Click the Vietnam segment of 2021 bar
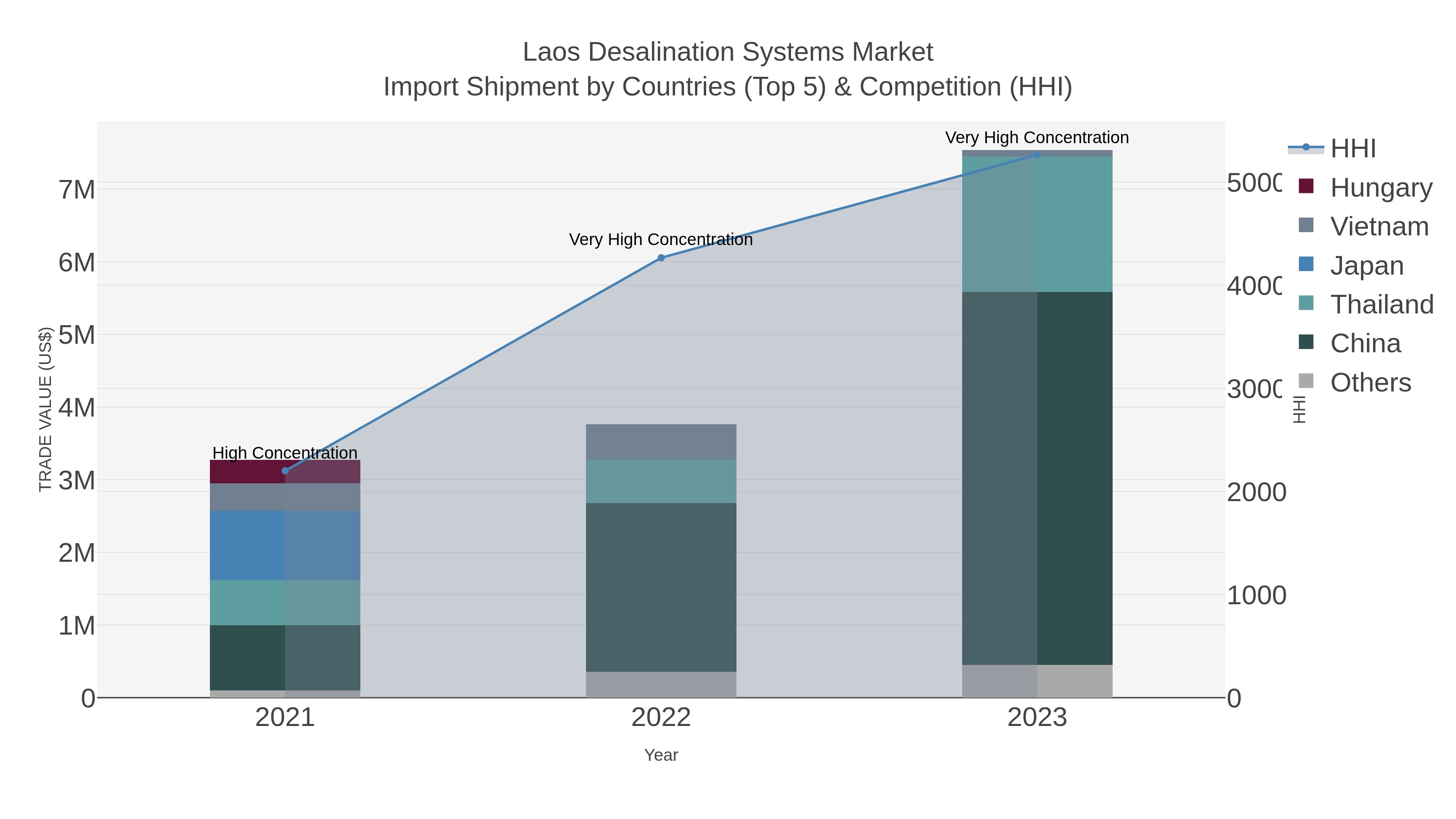The image size is (1456, 819). [x=285, y=497]
